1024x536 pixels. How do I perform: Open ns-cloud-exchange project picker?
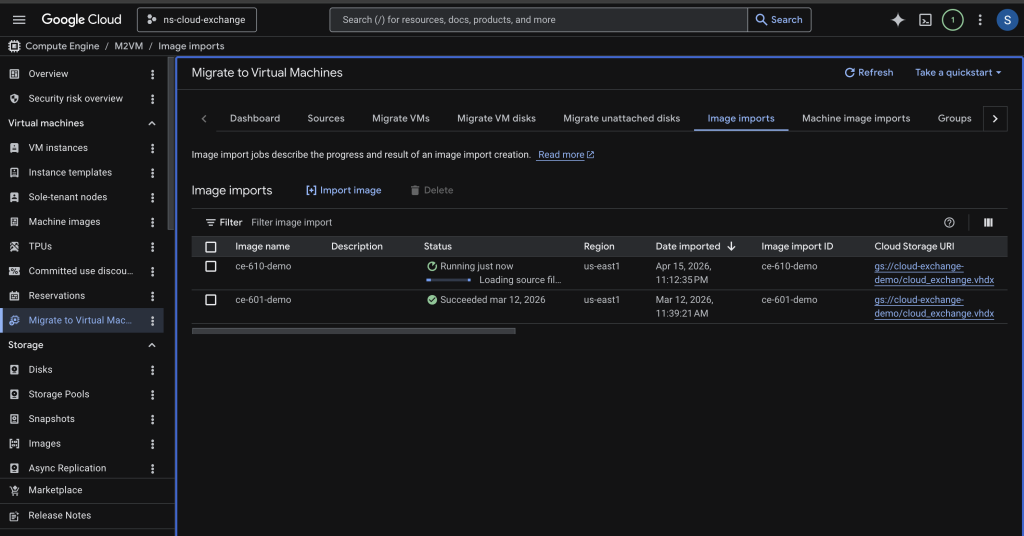pyautogui.click(x=197, y=20)
